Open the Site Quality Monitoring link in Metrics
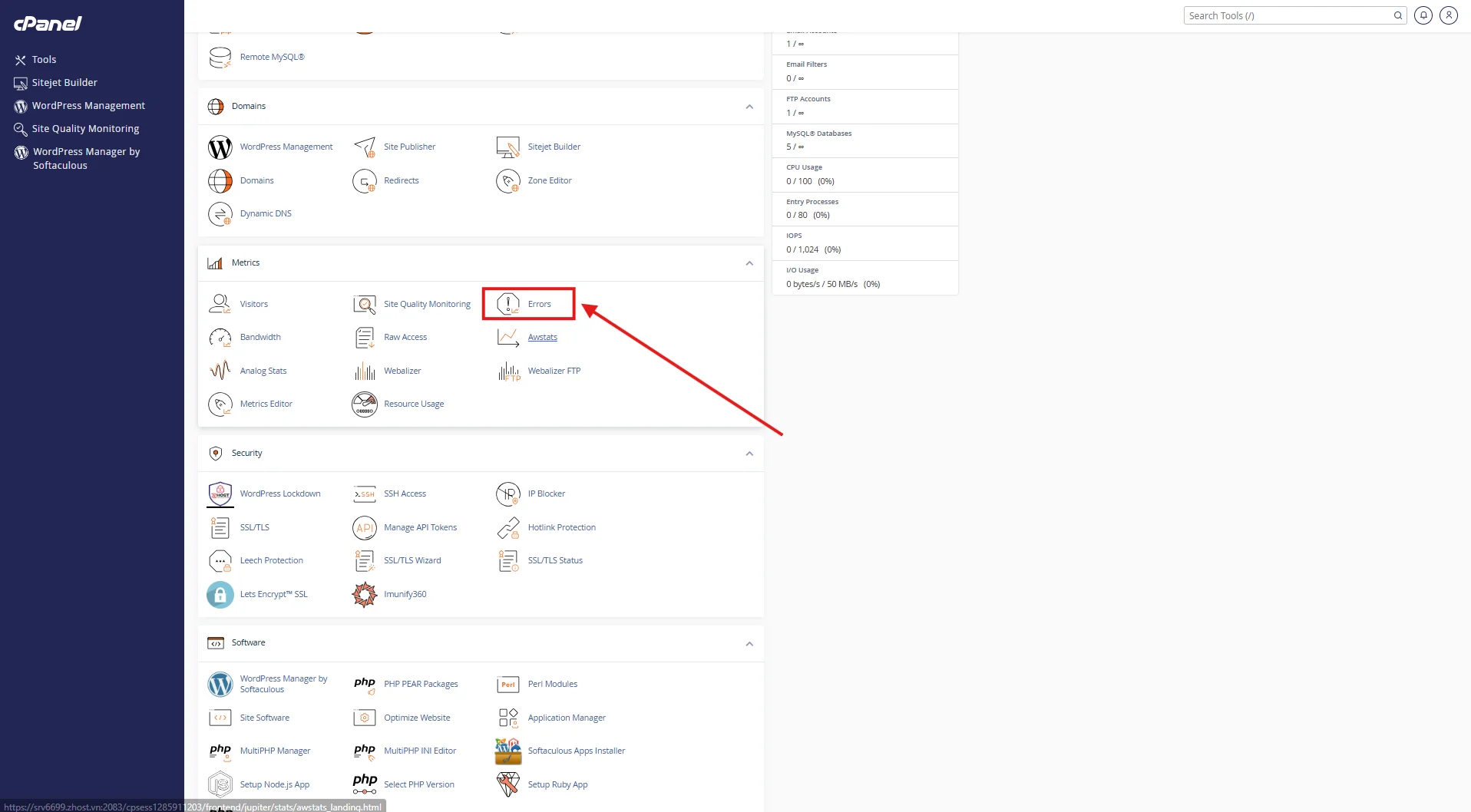The image size is (1471, 812). coord(427,304)
